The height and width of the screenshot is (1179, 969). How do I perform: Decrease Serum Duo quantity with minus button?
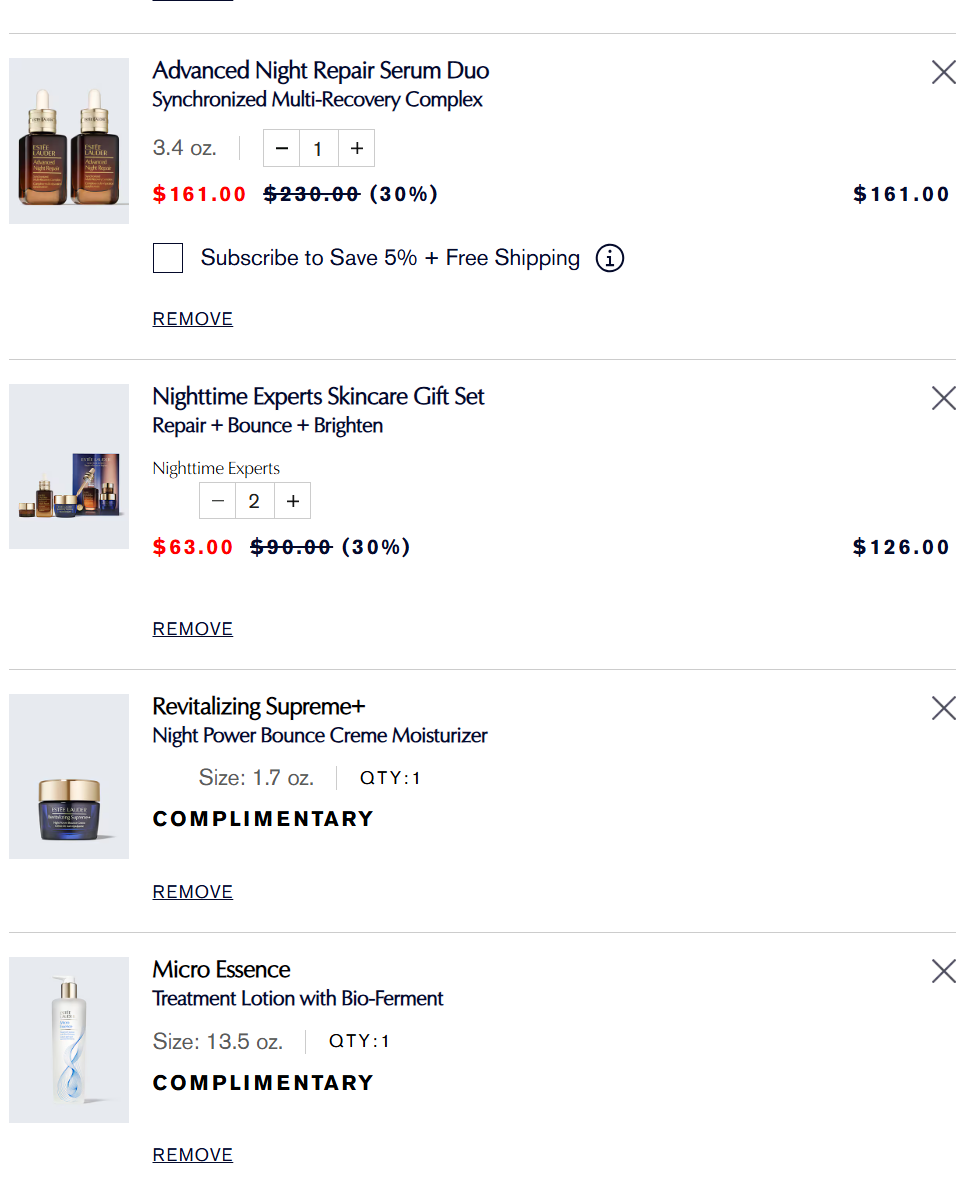click(x=282, y=149)
